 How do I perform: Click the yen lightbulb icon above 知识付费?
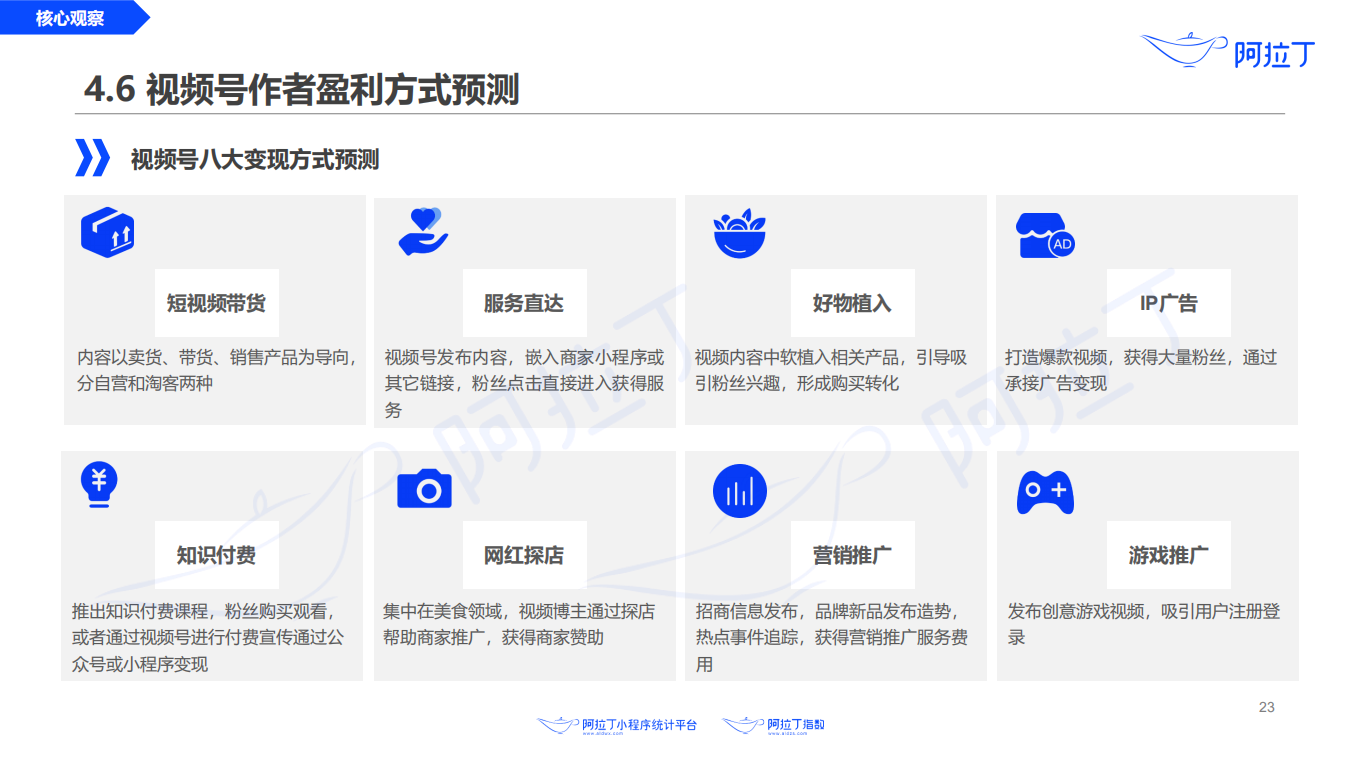point(99,487)
